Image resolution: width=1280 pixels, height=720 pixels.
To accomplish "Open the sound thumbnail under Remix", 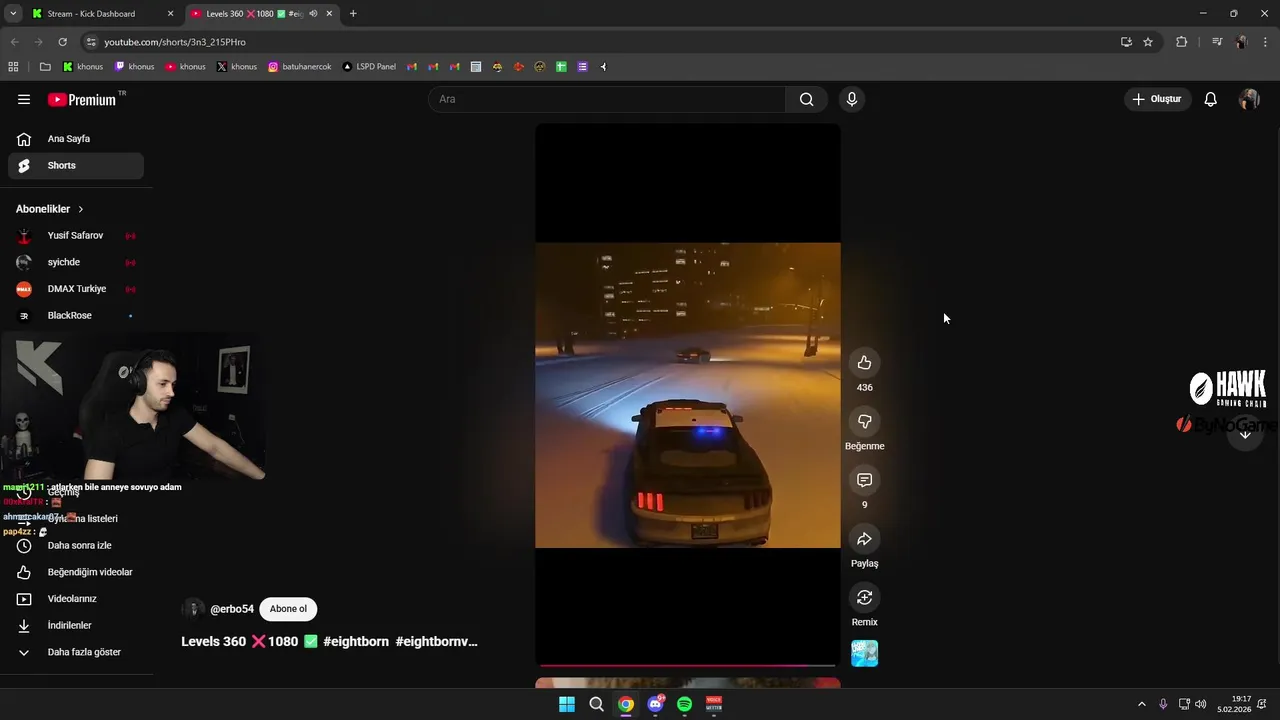I will [x=865, y=653].
